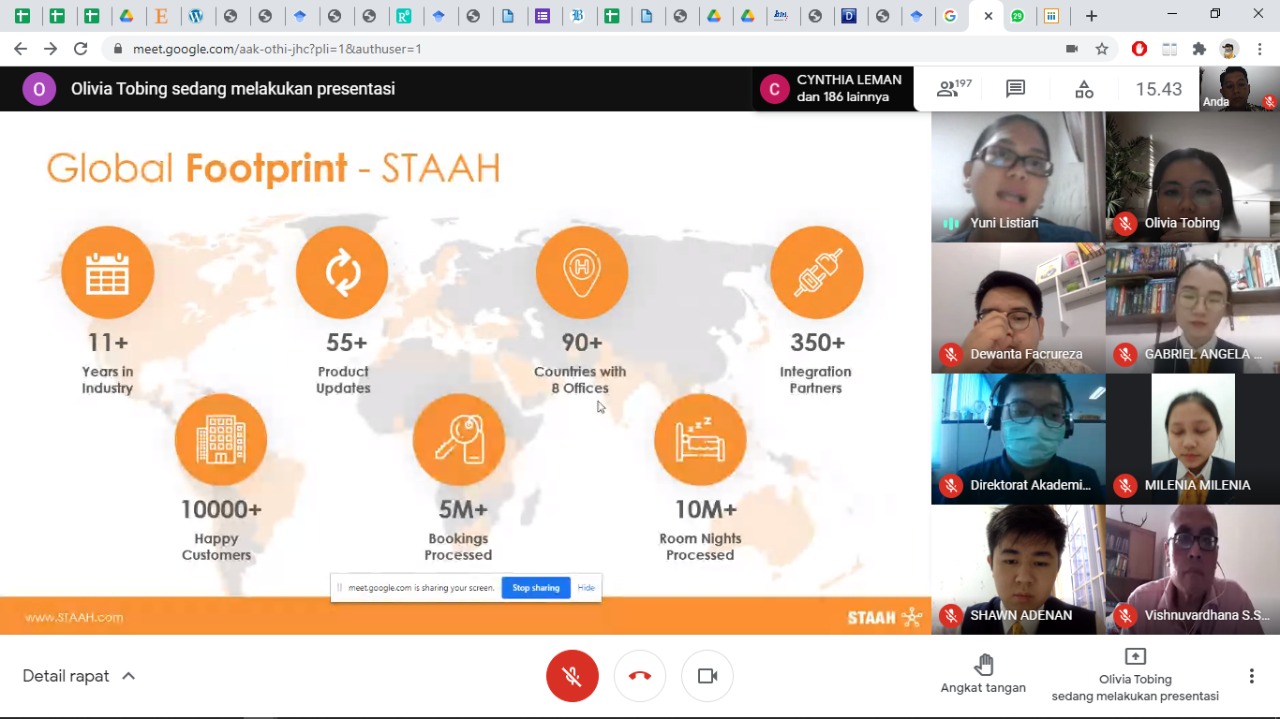Go forward with the browser forward arrow
Screen dimensions: 1280x719
50,48
